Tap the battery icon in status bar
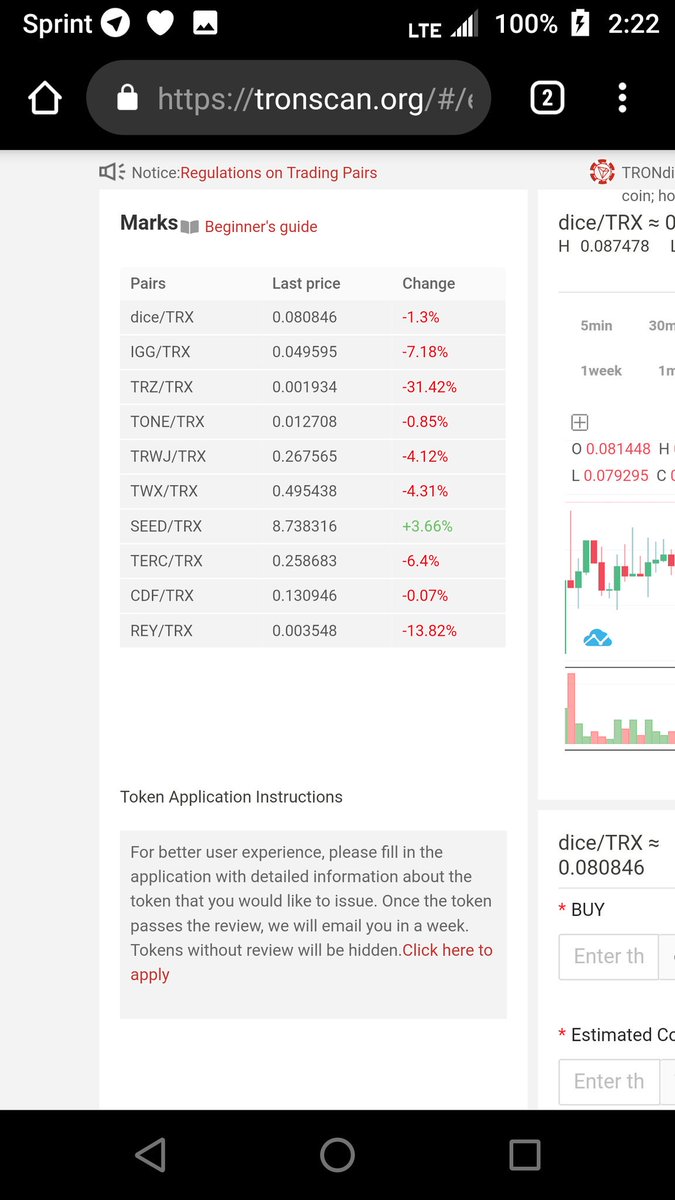 click(581, 23)
